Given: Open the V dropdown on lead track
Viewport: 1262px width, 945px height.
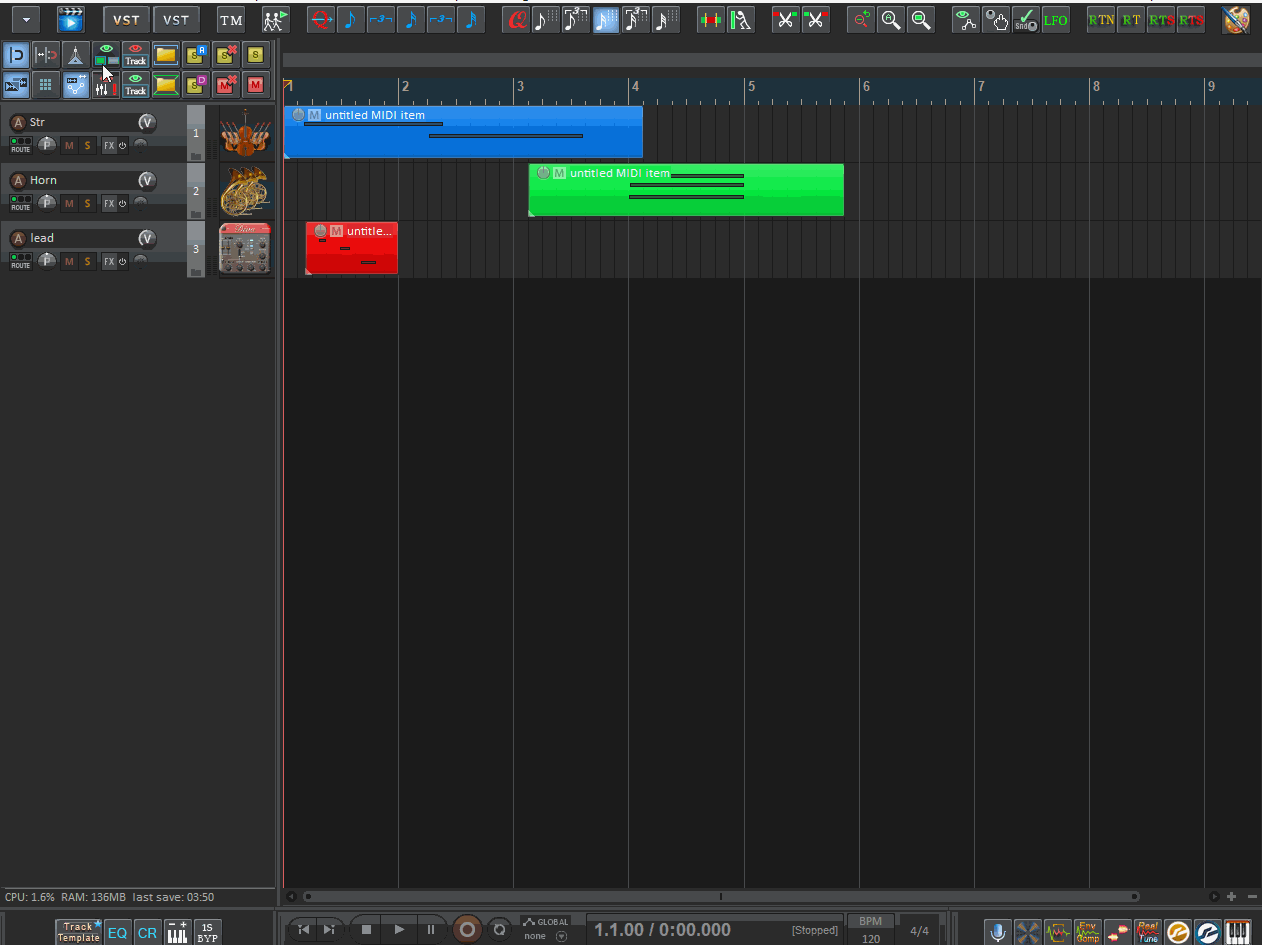Looking at the screenshot, I should (147, 239).
